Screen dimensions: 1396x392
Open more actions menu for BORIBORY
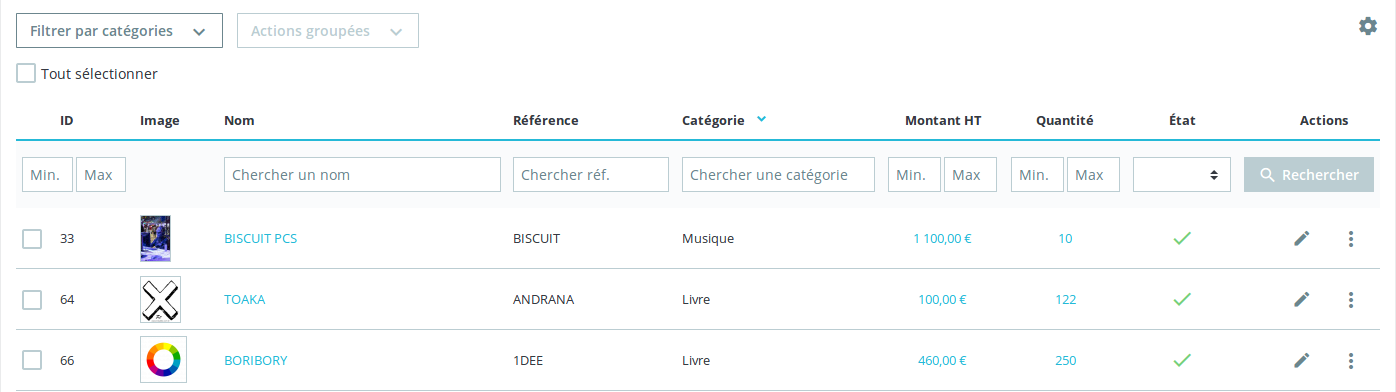coord(1351,360)
